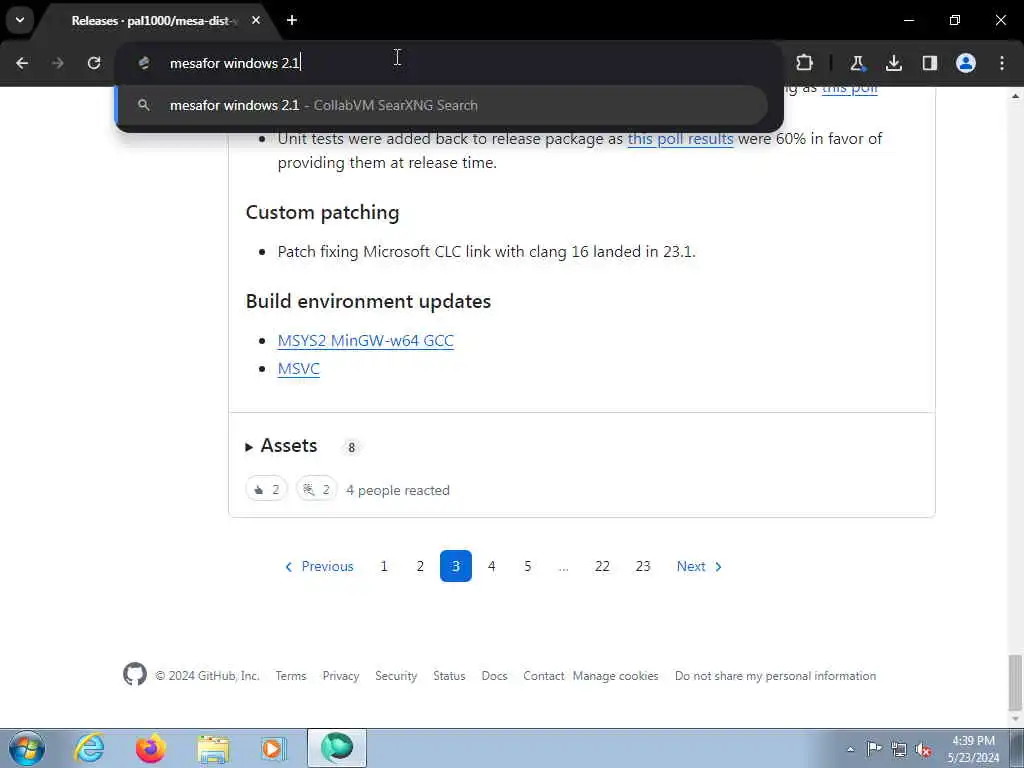Click the 'Custom patching' heading
Screen dimensions: 1024x768
[x=323, y=212]
